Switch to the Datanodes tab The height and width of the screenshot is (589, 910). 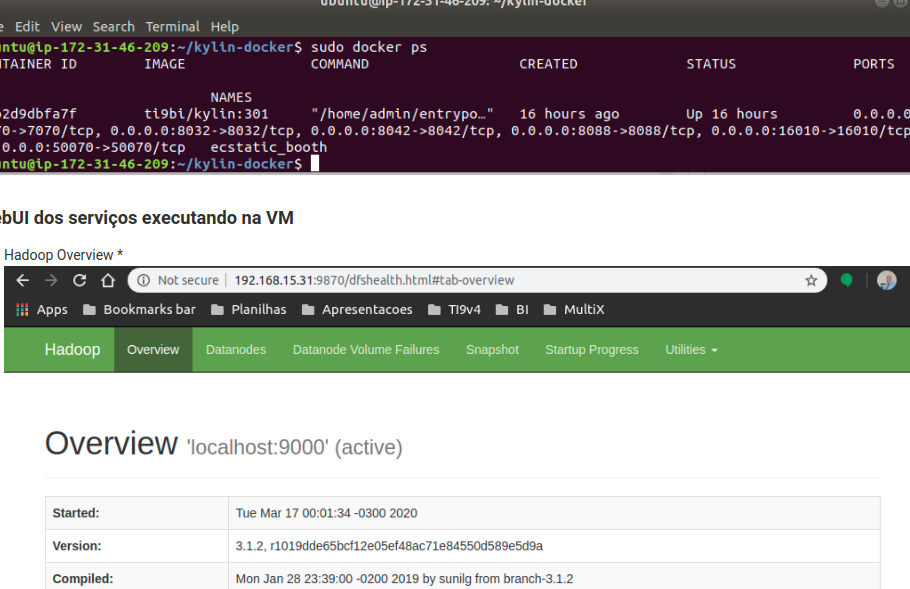pos(236,350)
